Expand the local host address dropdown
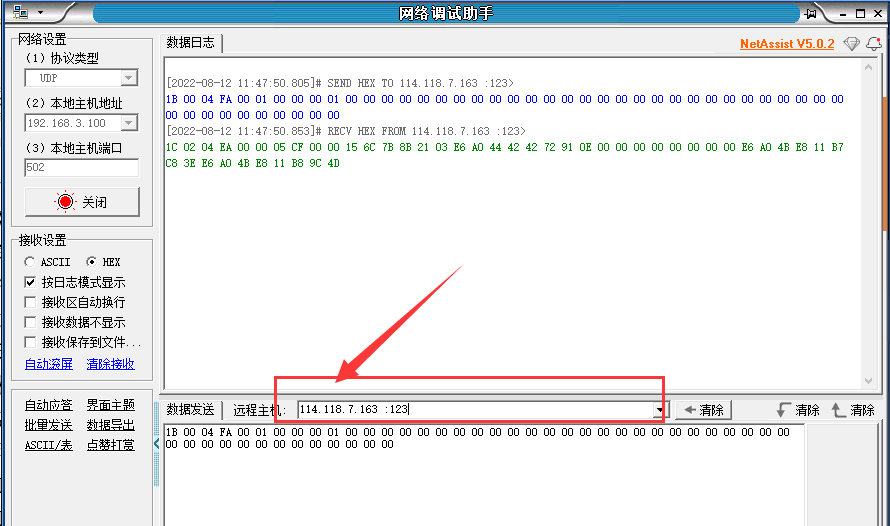Screen dimensions: 890x526 pos(129,123)
